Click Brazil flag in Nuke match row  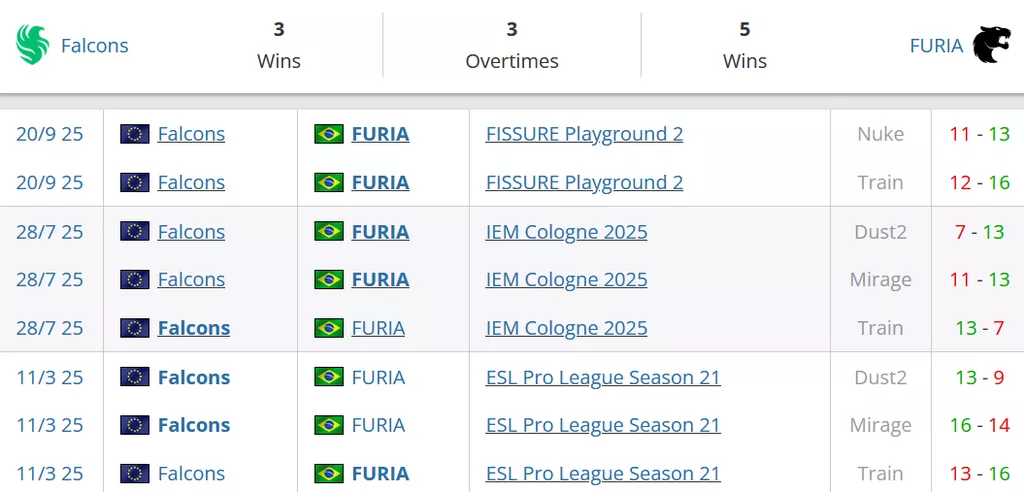pyautogui.click(x=329, y=134)
